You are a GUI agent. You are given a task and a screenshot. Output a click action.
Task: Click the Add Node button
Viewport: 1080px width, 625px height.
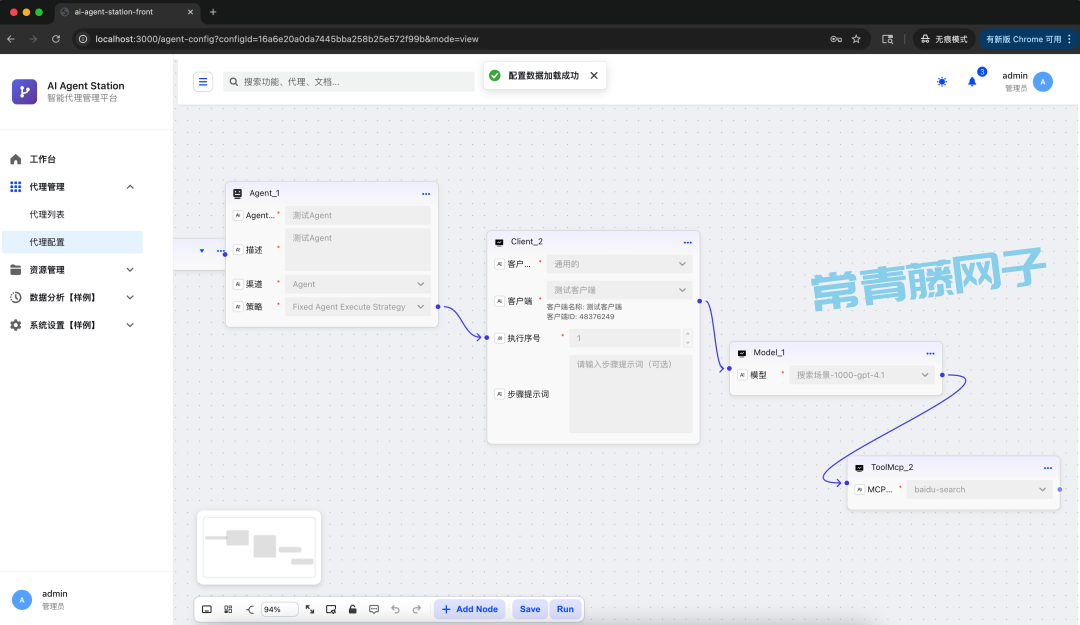click(x=469, y=609)
